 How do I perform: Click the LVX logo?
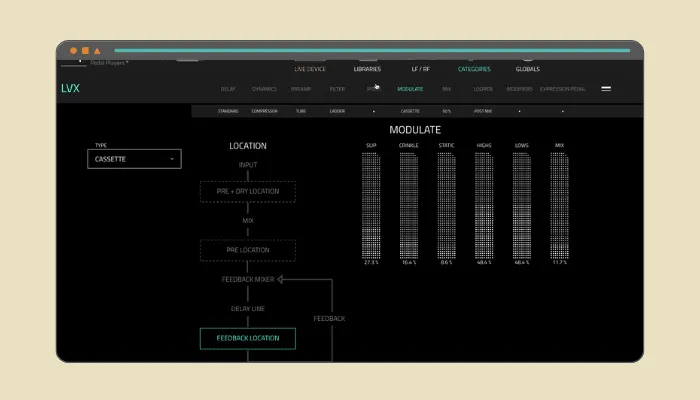[x=71, y=88]
